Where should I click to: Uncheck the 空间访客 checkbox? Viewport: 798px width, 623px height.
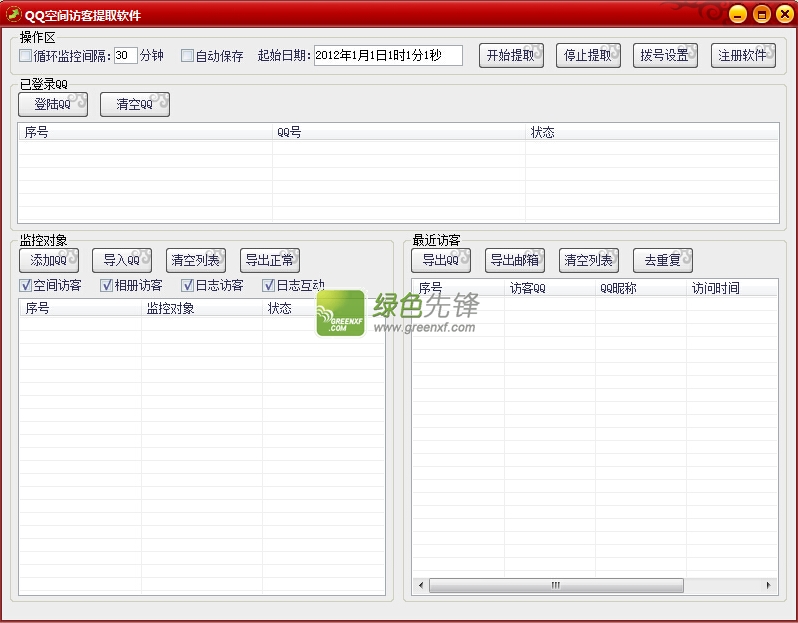tap(25, 286)
